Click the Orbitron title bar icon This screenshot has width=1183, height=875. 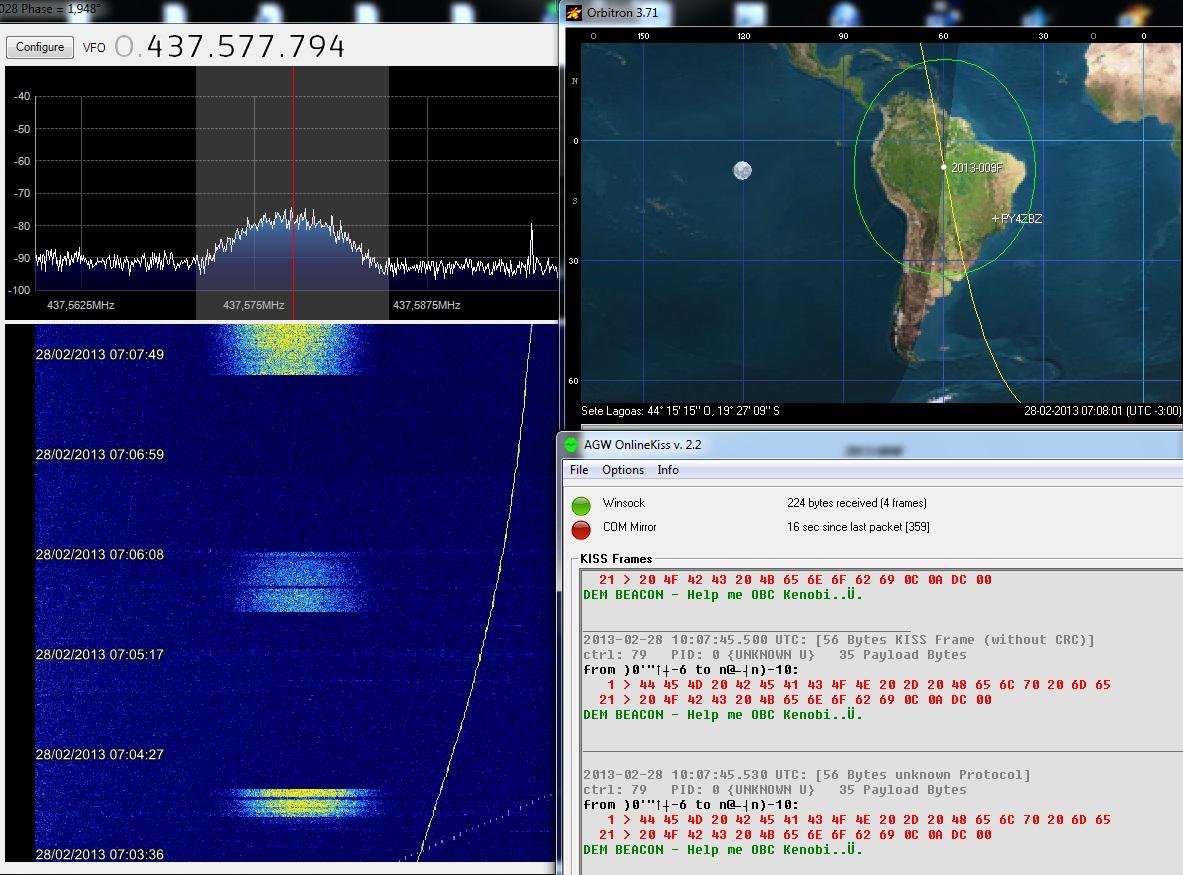(x=573, y=13)
